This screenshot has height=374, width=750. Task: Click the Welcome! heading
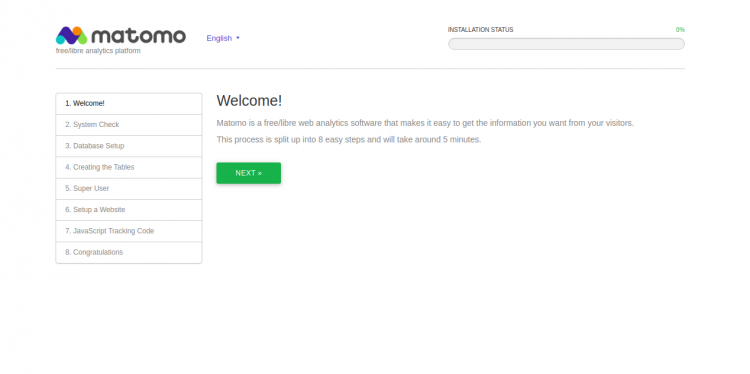[249, 101]
